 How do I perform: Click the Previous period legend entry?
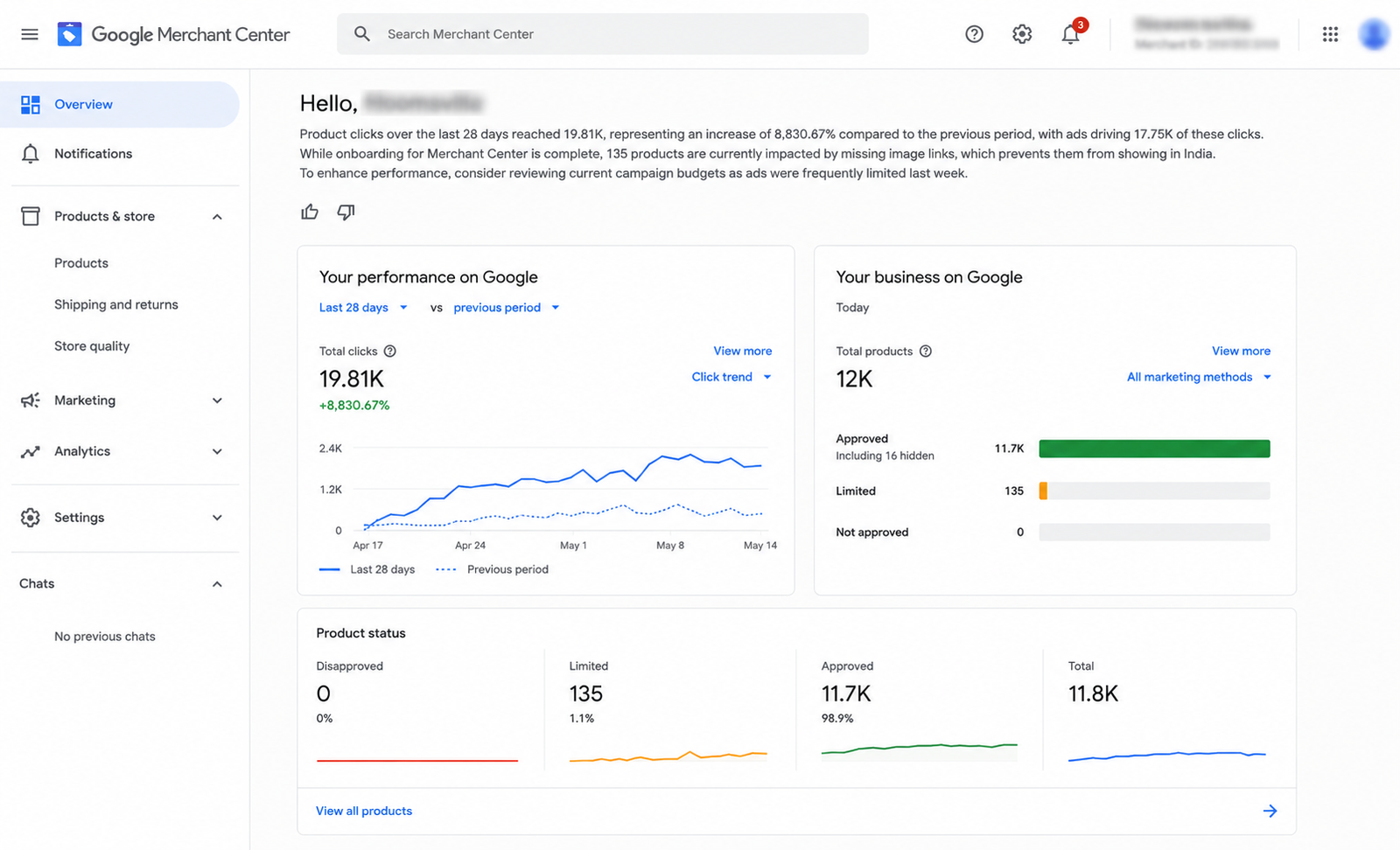[x=493, y=570]
